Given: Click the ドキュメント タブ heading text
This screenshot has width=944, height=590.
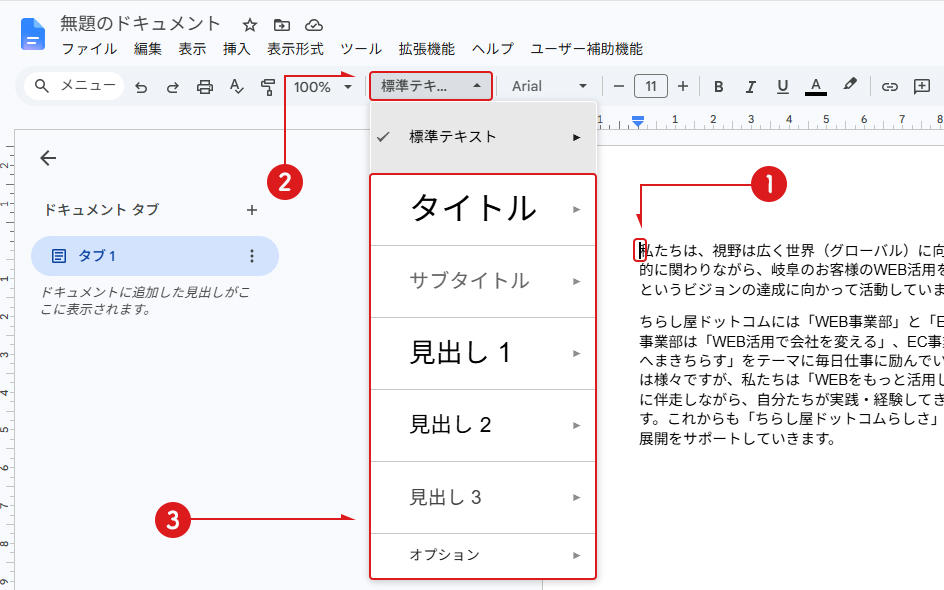Looking at the screenshot, I should [x=102, y=210].
